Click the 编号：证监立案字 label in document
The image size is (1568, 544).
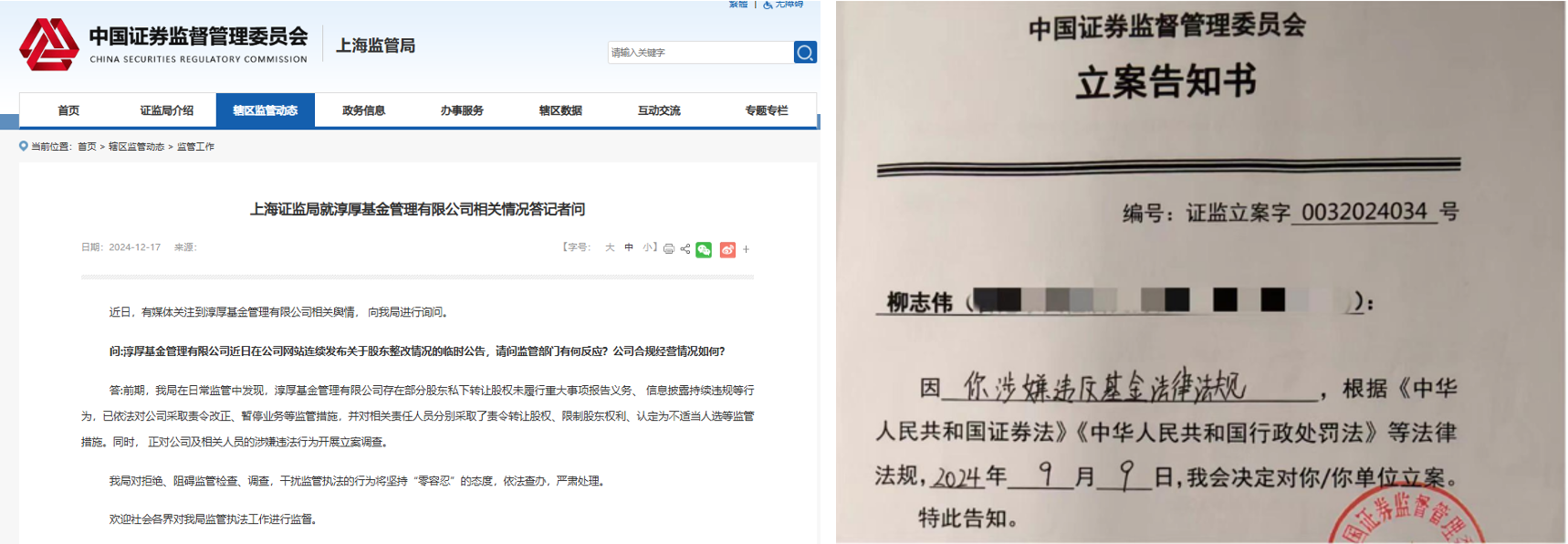coord(1207,214)
